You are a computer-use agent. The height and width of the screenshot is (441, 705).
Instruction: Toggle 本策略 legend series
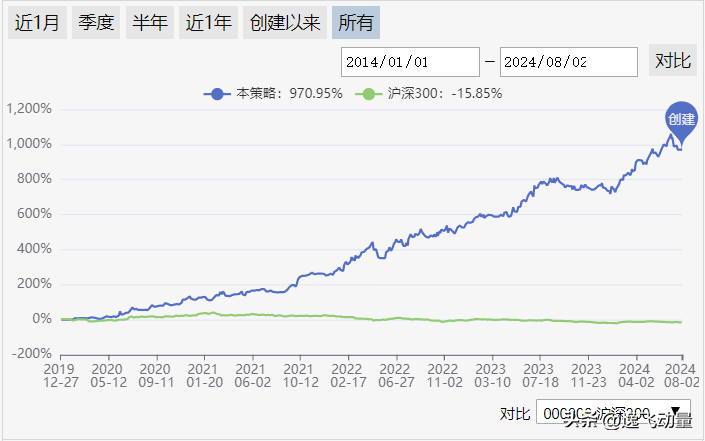pos(273,94)
